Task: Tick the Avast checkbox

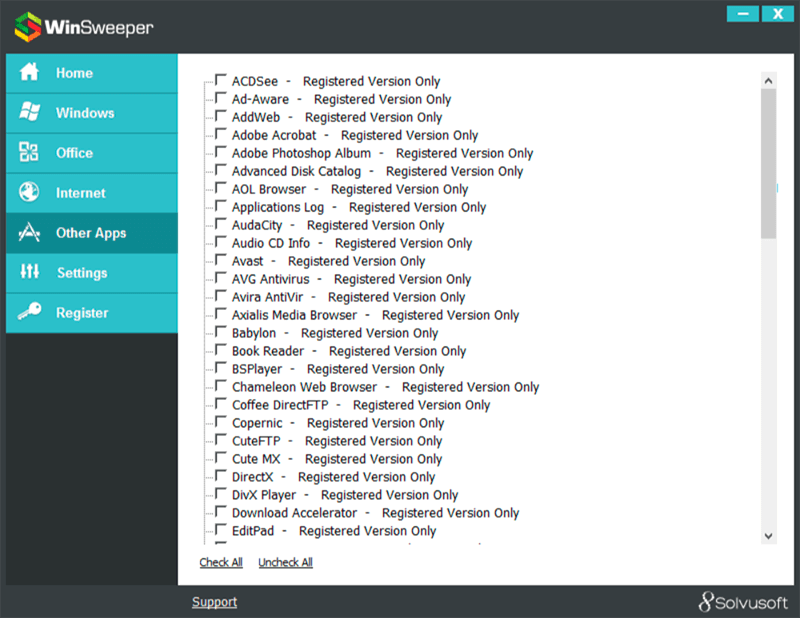Action: (220, 260)
